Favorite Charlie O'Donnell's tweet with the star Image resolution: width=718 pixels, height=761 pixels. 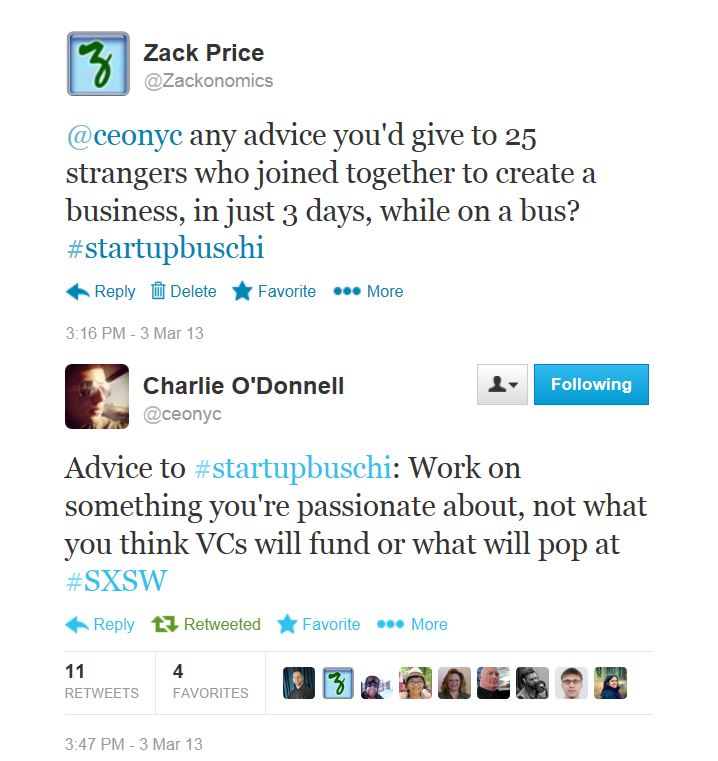(x=318, y=624)
